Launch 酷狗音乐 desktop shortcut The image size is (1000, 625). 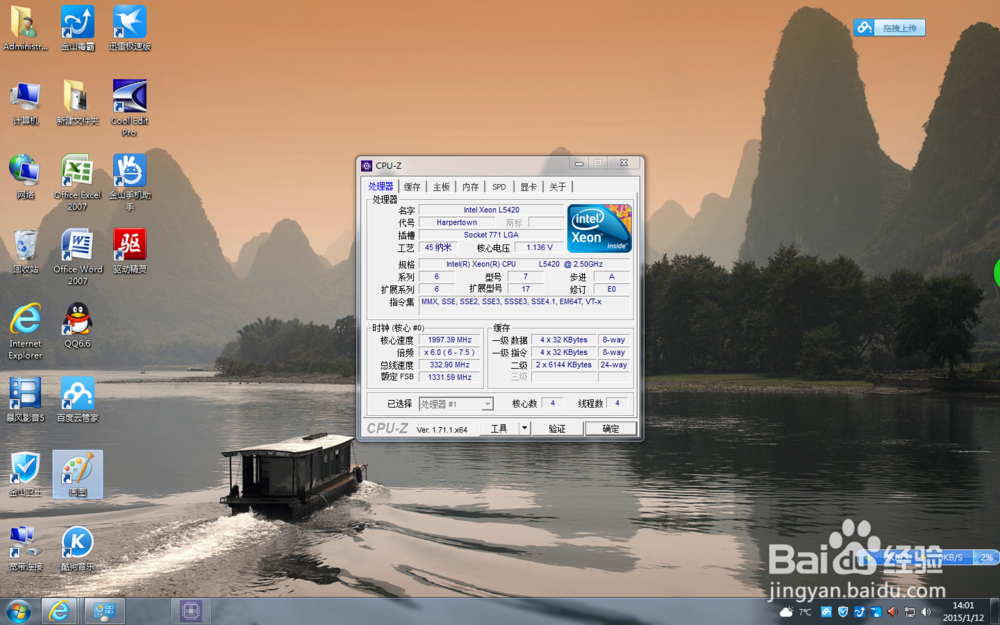coord(78,548)
